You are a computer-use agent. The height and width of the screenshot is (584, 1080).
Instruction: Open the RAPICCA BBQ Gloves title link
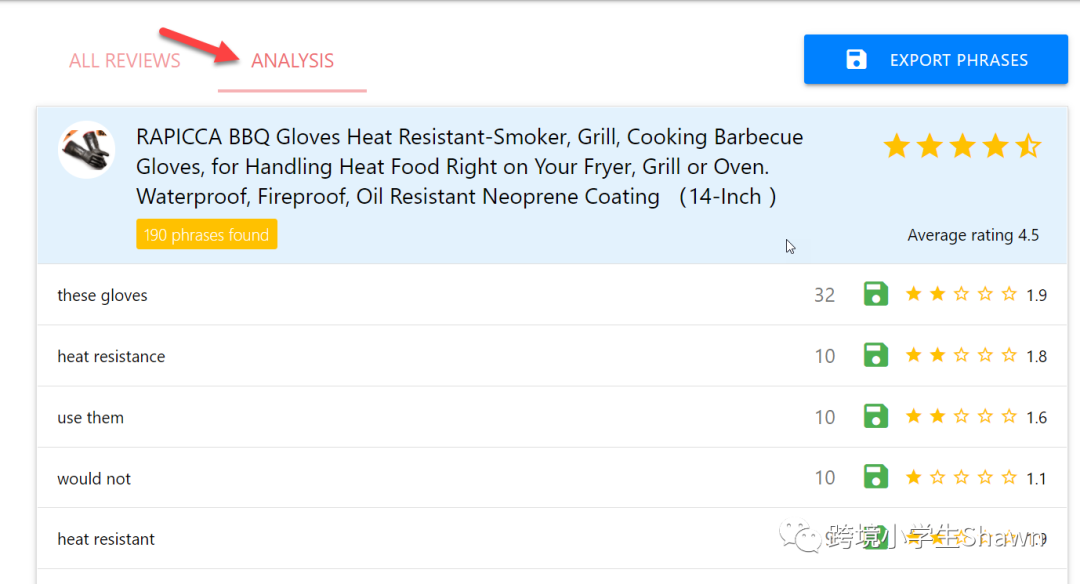tap(469, 166)
